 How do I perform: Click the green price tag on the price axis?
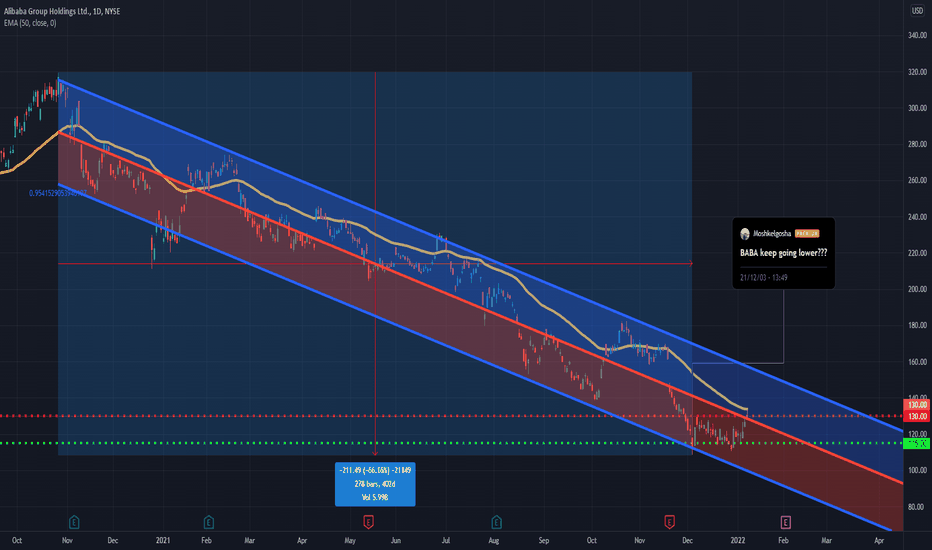[917, 444]
